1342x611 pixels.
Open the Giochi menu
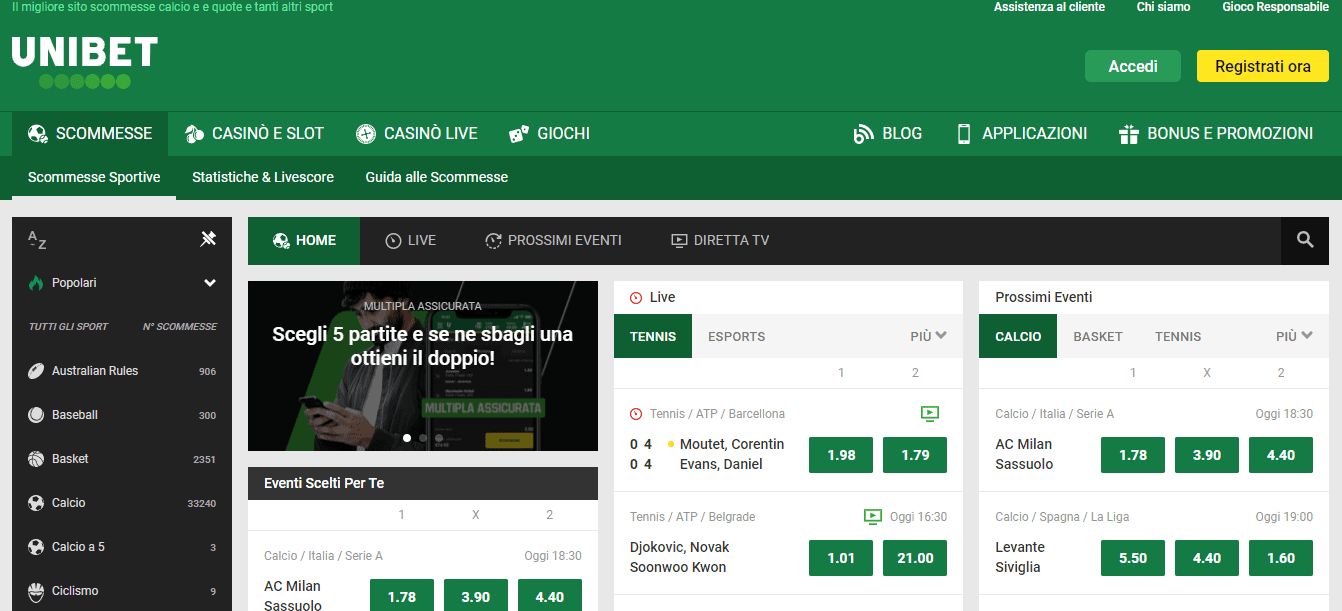[x=549, y=134]
